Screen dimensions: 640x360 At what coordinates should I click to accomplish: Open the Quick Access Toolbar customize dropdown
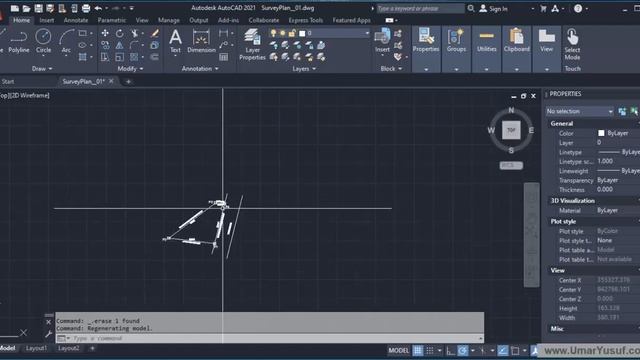pyautogui.click(x=131, y=8)
